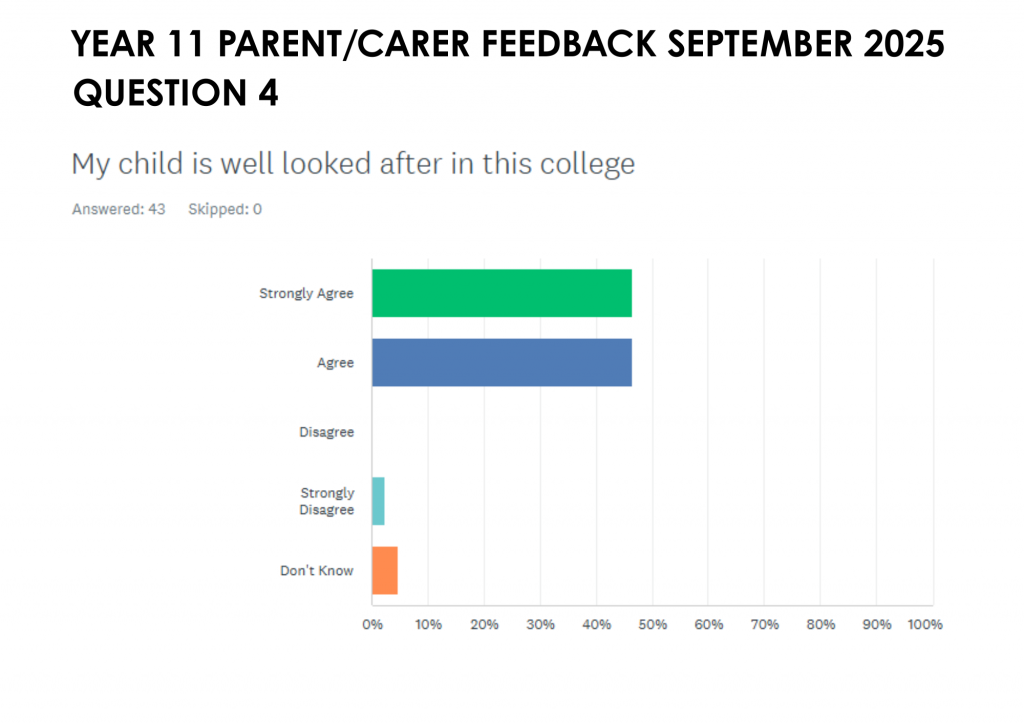Click the 50% axis label
This screenshot has width=1024, height=724.
click(x=652, y=624)
